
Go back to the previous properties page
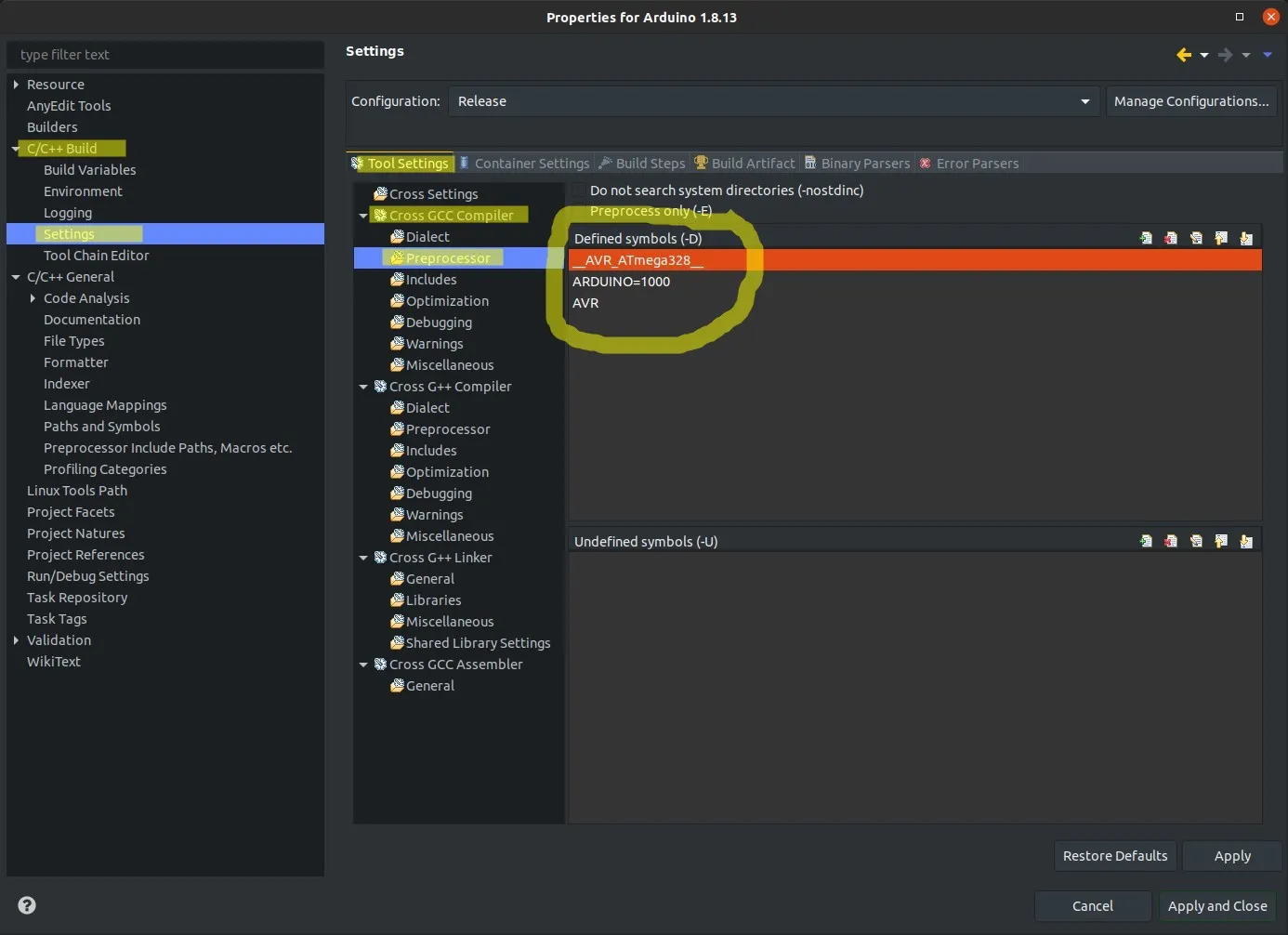(1184, 55)
